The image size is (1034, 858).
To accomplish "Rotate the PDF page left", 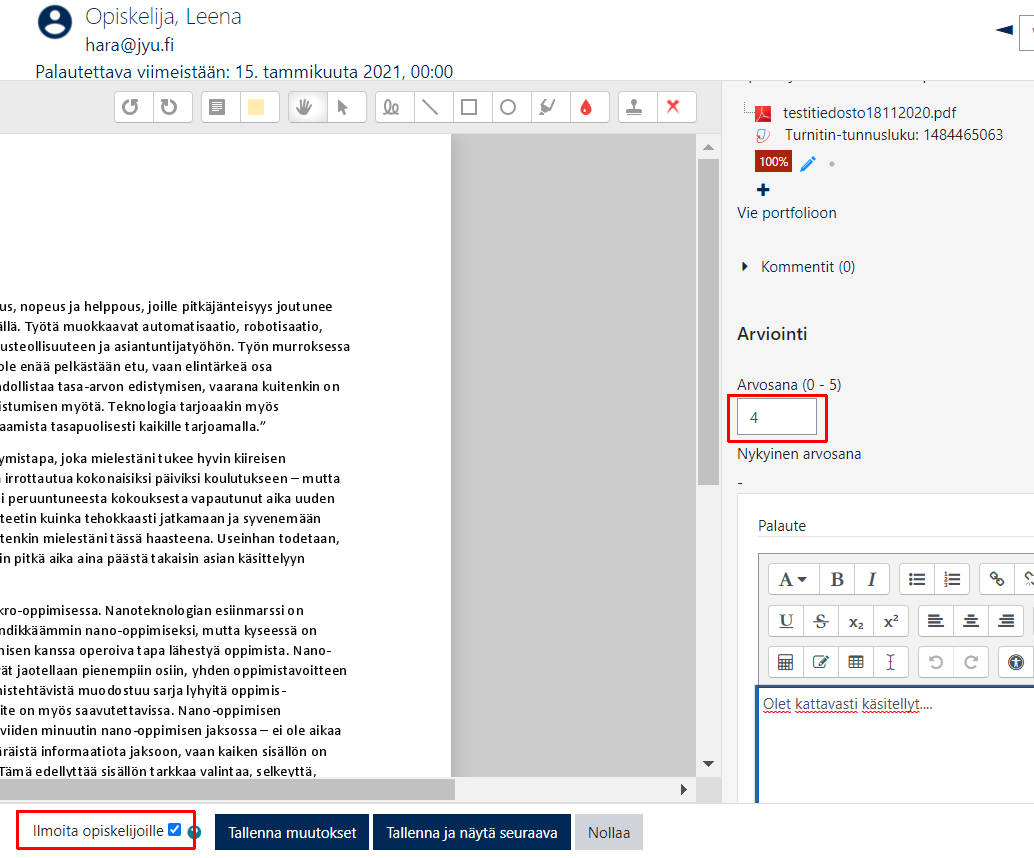I will pyautogui.click(x=130, y=107).
